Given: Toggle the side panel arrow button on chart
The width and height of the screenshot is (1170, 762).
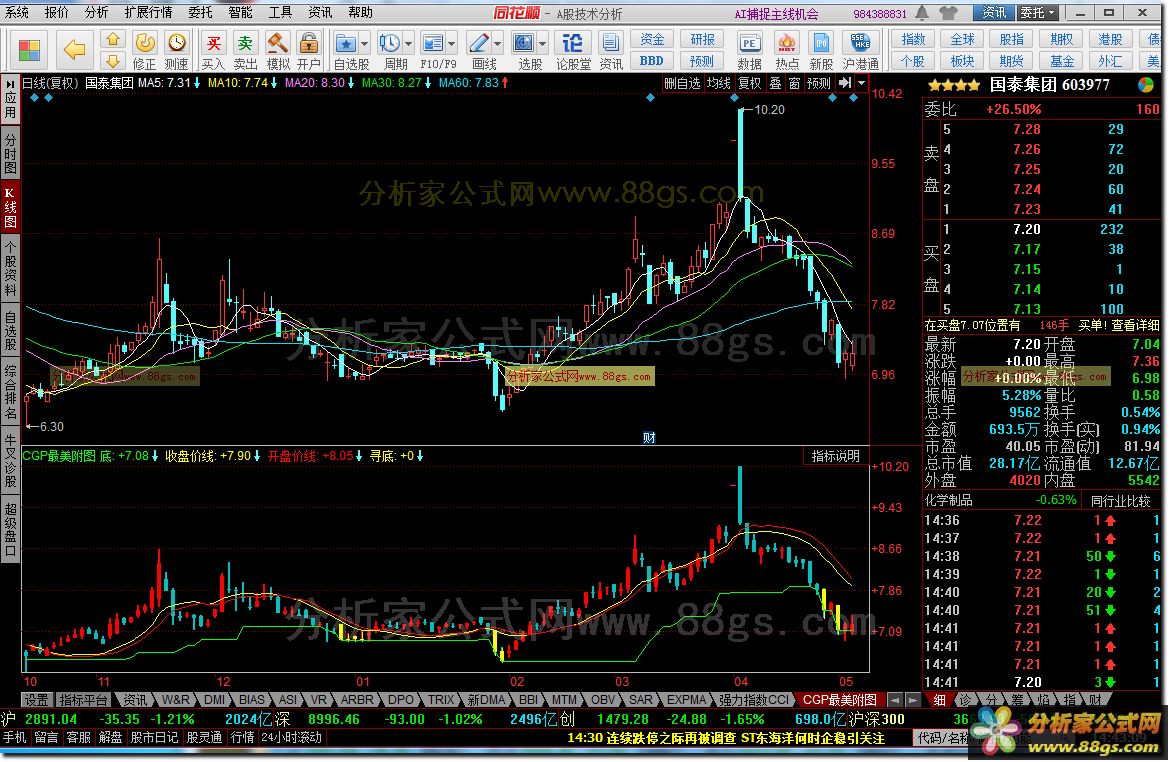Looking at the screenshot, I should tap(845, 83).
